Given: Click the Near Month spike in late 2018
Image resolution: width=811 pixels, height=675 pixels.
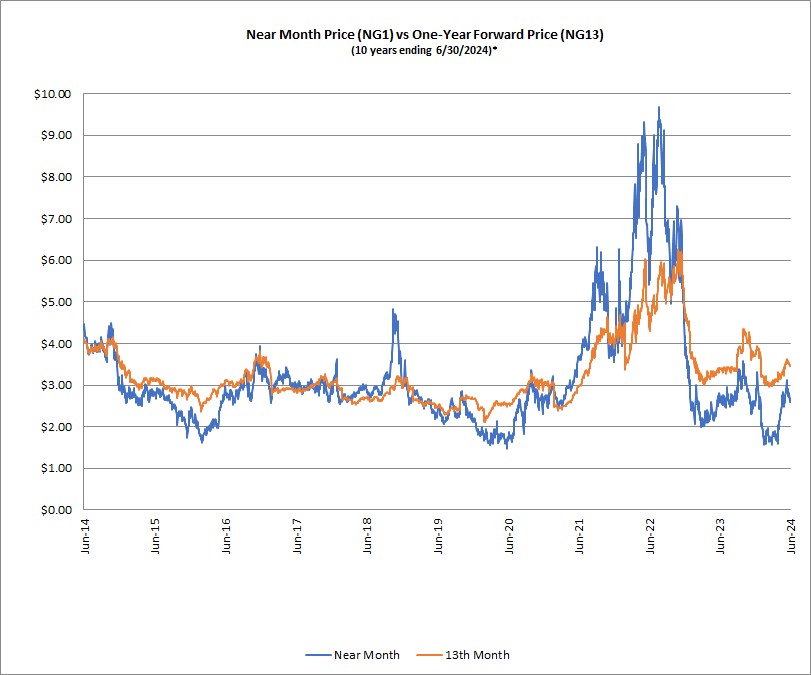Looking at the screenshot, I should pyautogui.click(x=393, y=310).
